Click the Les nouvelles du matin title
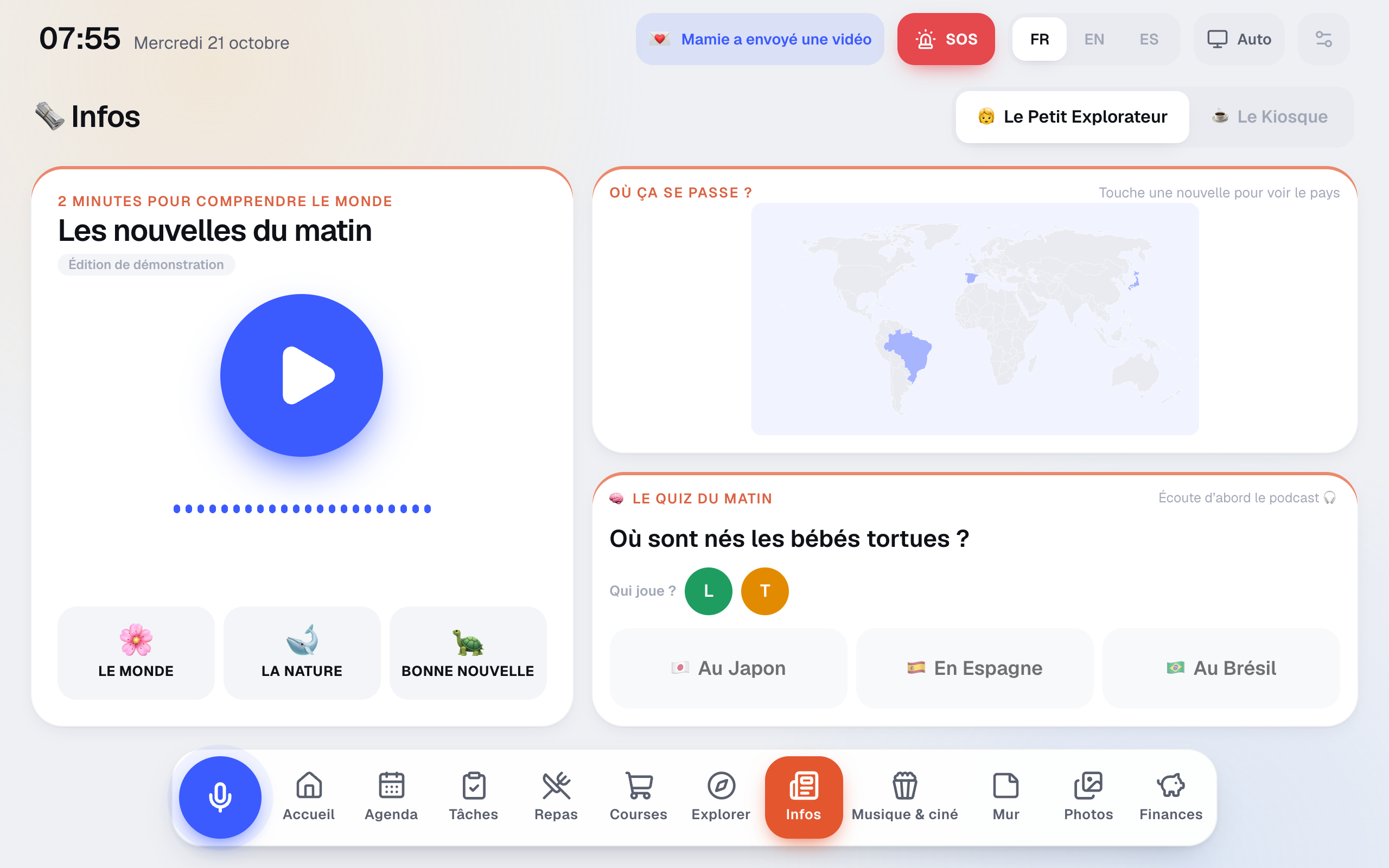 point(215,231)
